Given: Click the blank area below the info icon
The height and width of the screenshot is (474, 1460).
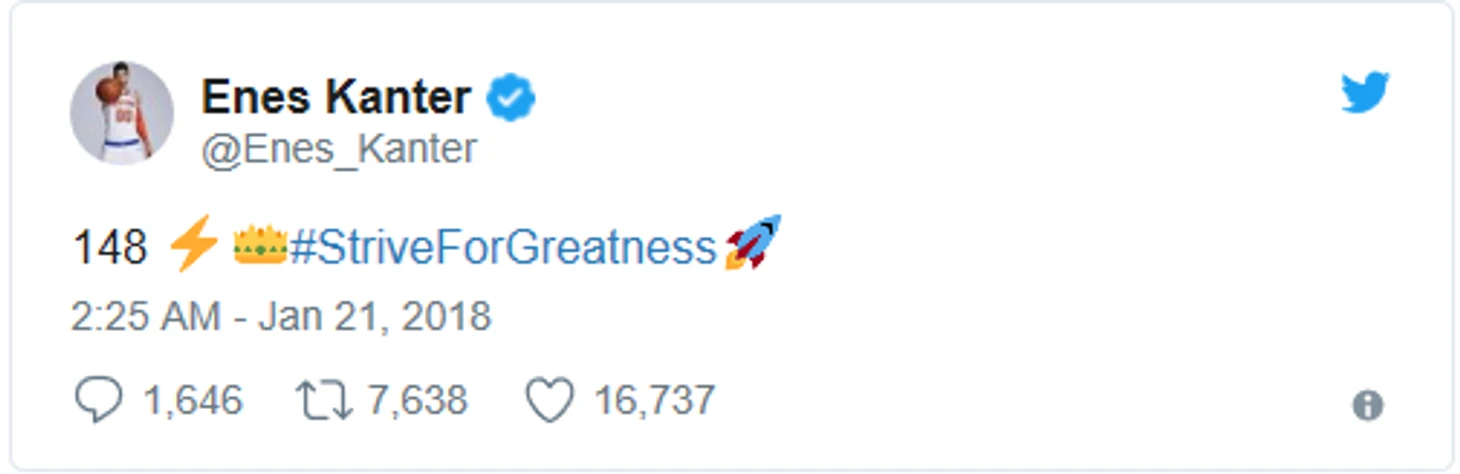Looking at the screenshot, I should coord(1367,445).
